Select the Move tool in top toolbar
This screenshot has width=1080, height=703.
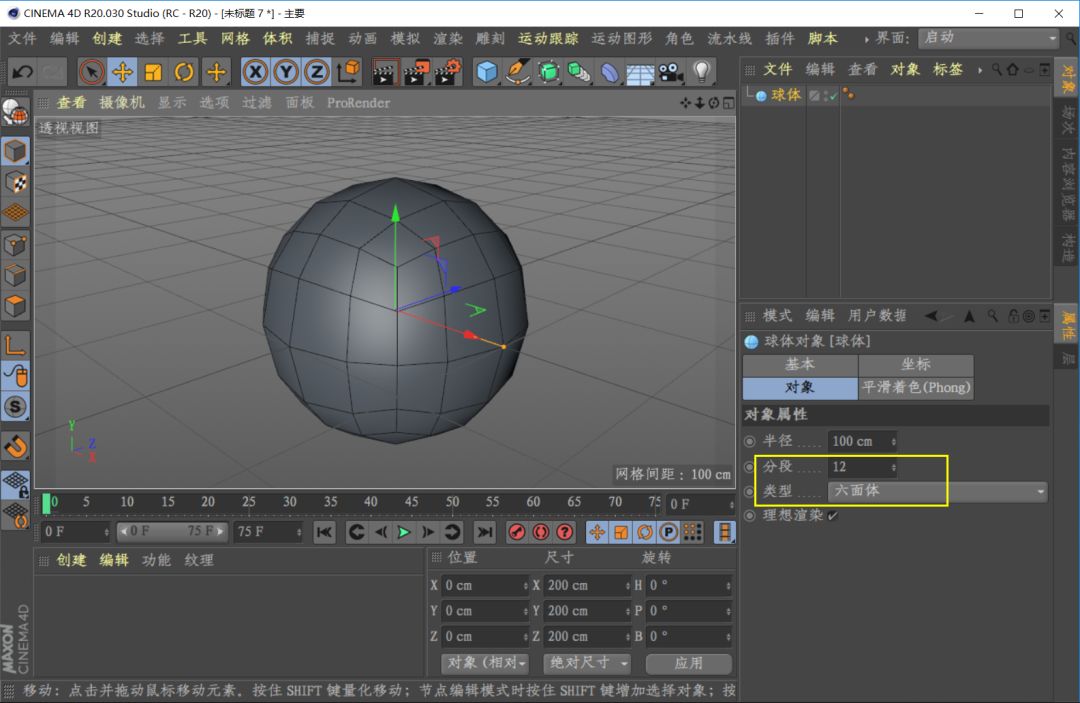123,72
